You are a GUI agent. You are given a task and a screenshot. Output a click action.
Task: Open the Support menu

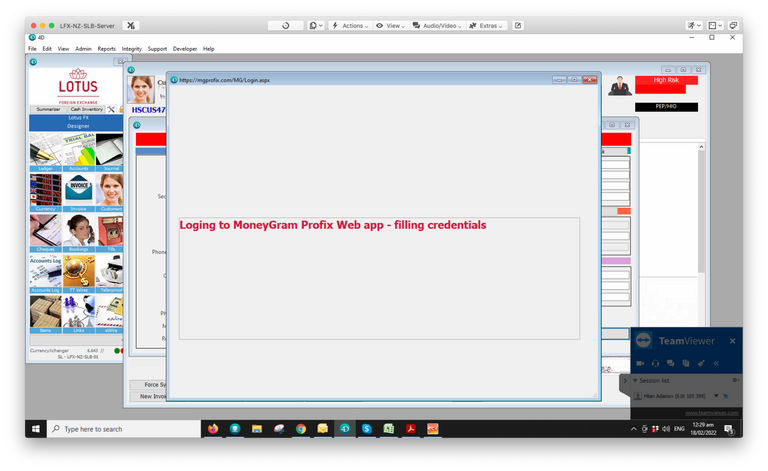pyautogui.click(x=157, y=49)
